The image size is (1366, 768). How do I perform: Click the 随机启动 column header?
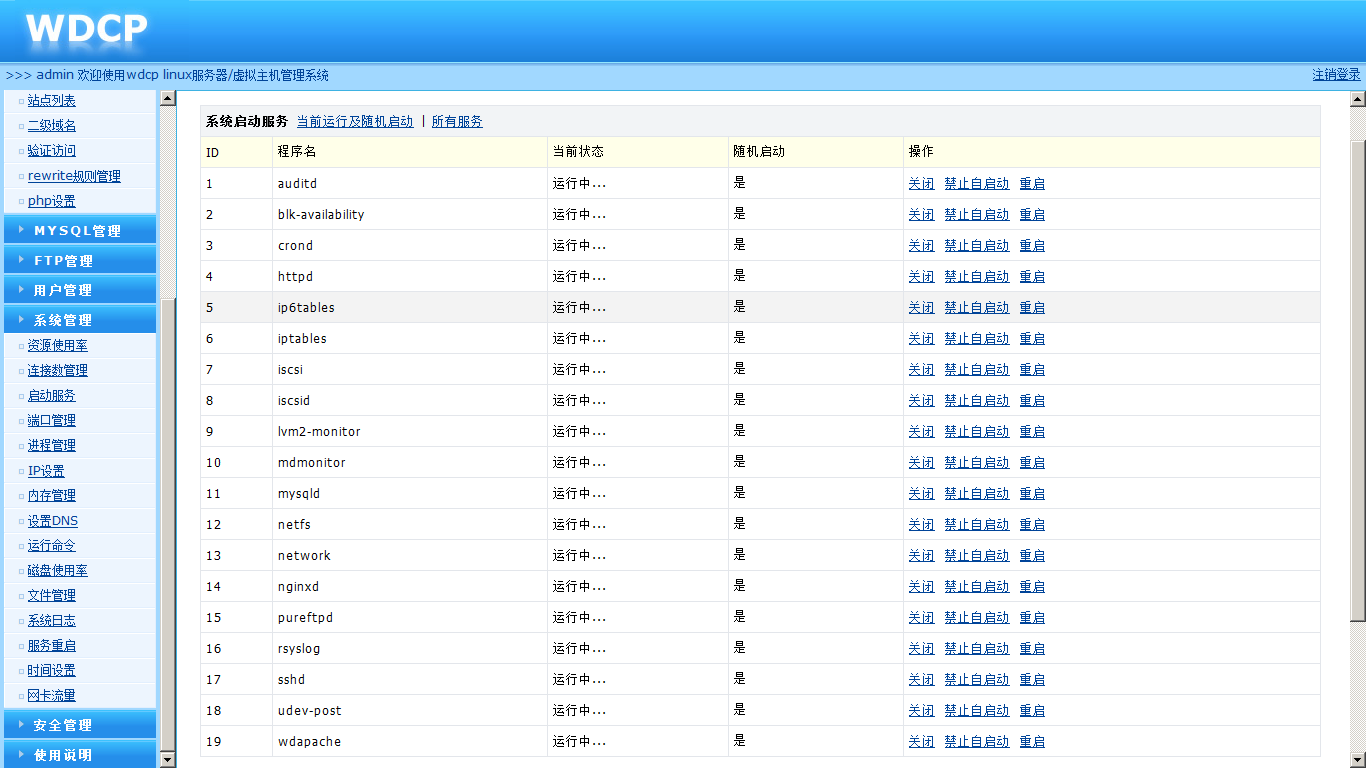816,152
